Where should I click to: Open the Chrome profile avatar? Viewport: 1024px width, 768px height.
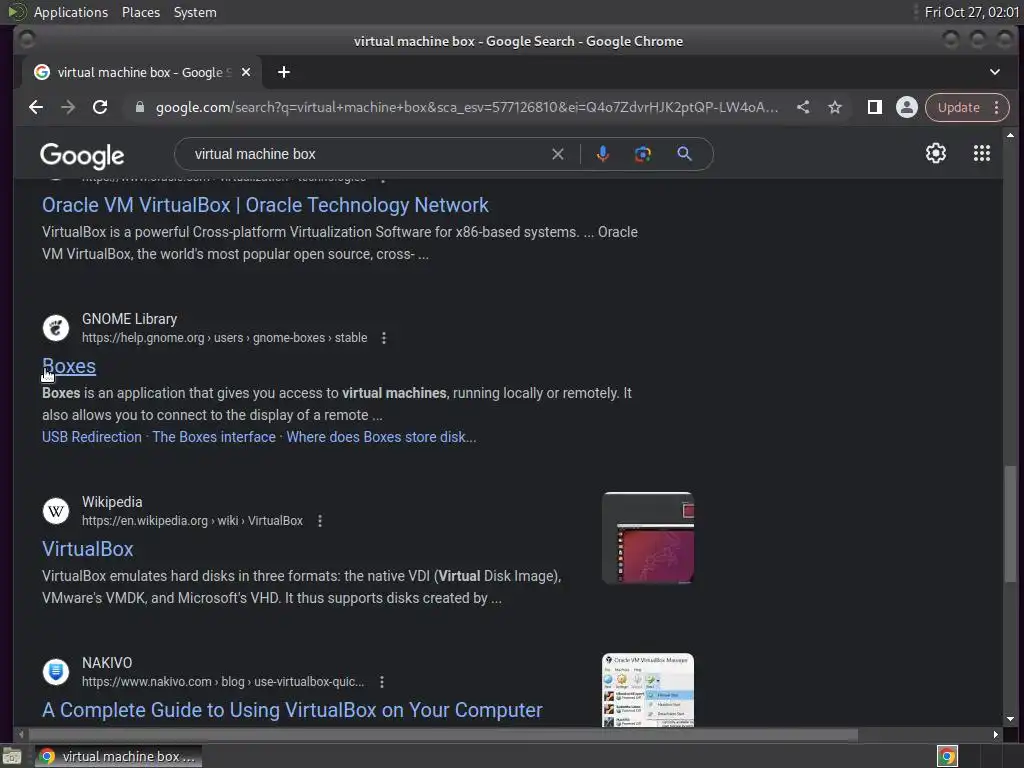coord(906,107)
